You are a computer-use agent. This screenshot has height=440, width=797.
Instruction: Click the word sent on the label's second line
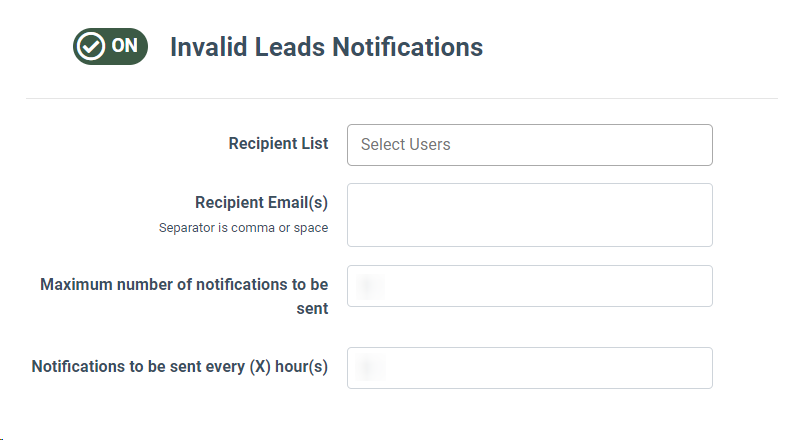point(312,308)
